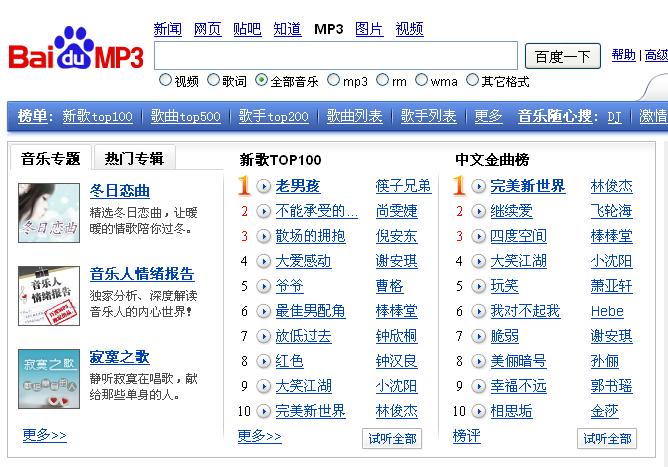Select the 视频 search radio button
The height and width of the screenshot is (467, 668).
pos(165,80)
